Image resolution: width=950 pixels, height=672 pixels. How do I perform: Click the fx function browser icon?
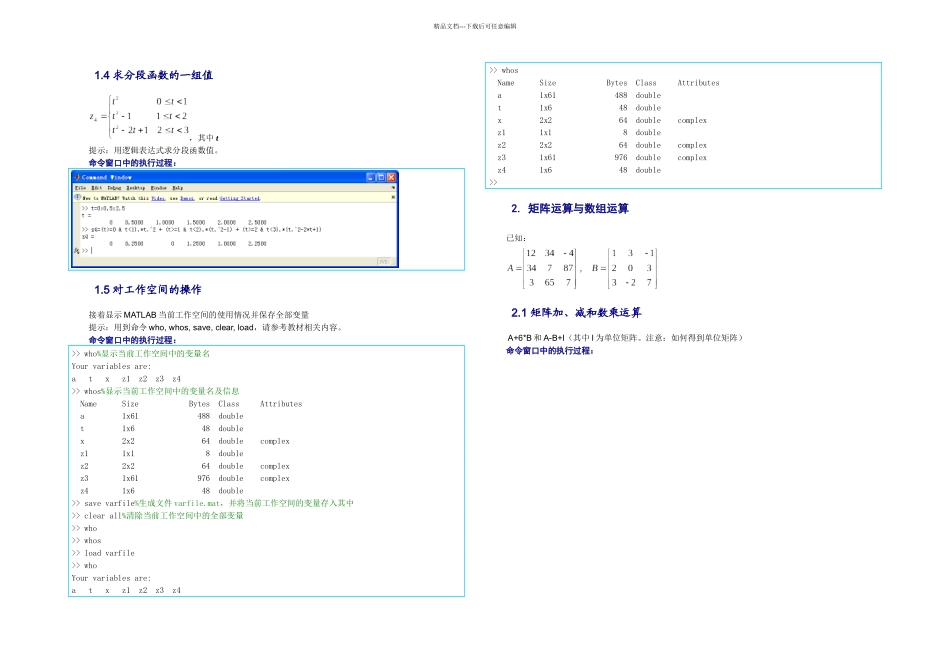coord(77,251)
